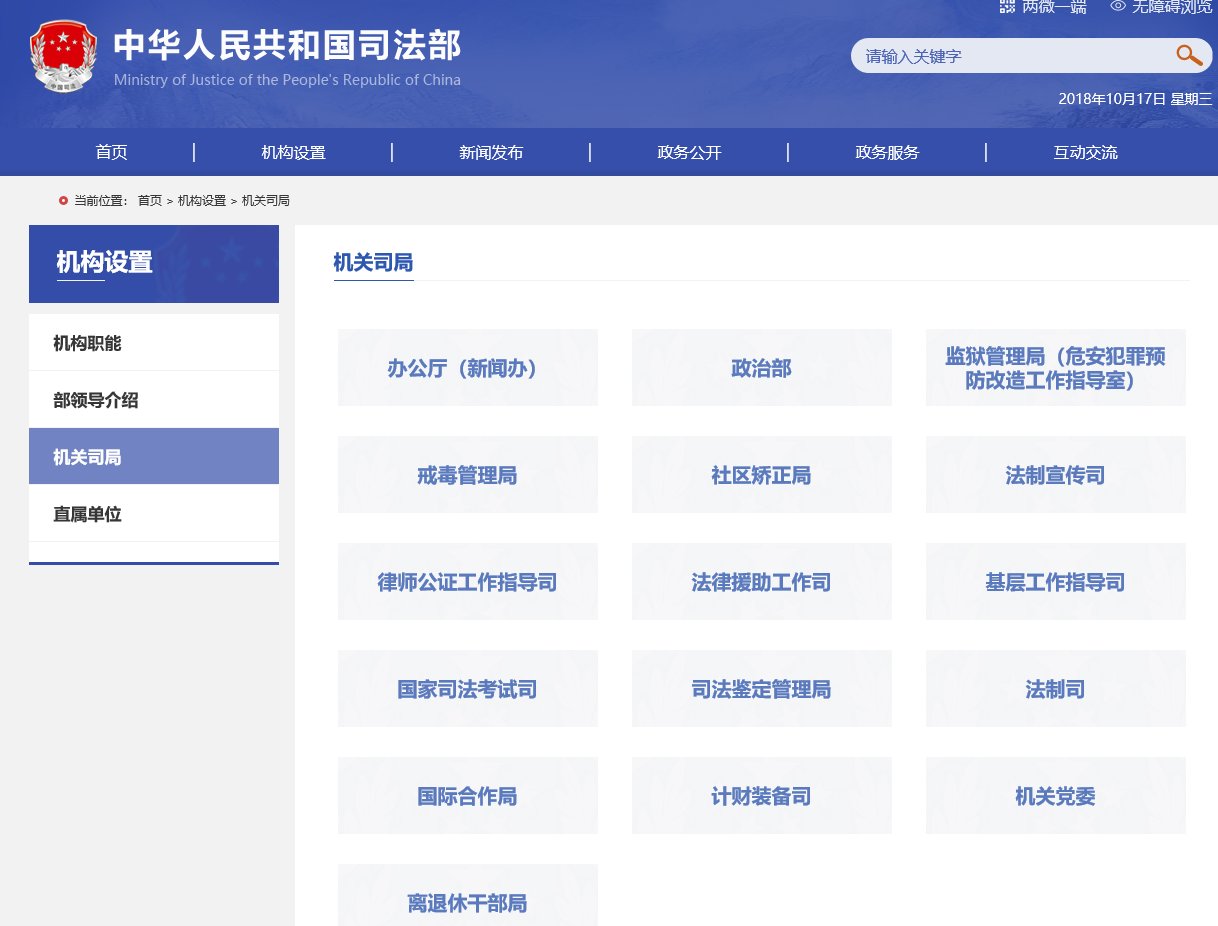Select 互动交流 in the top navigation

click(x=1085, y=152)
